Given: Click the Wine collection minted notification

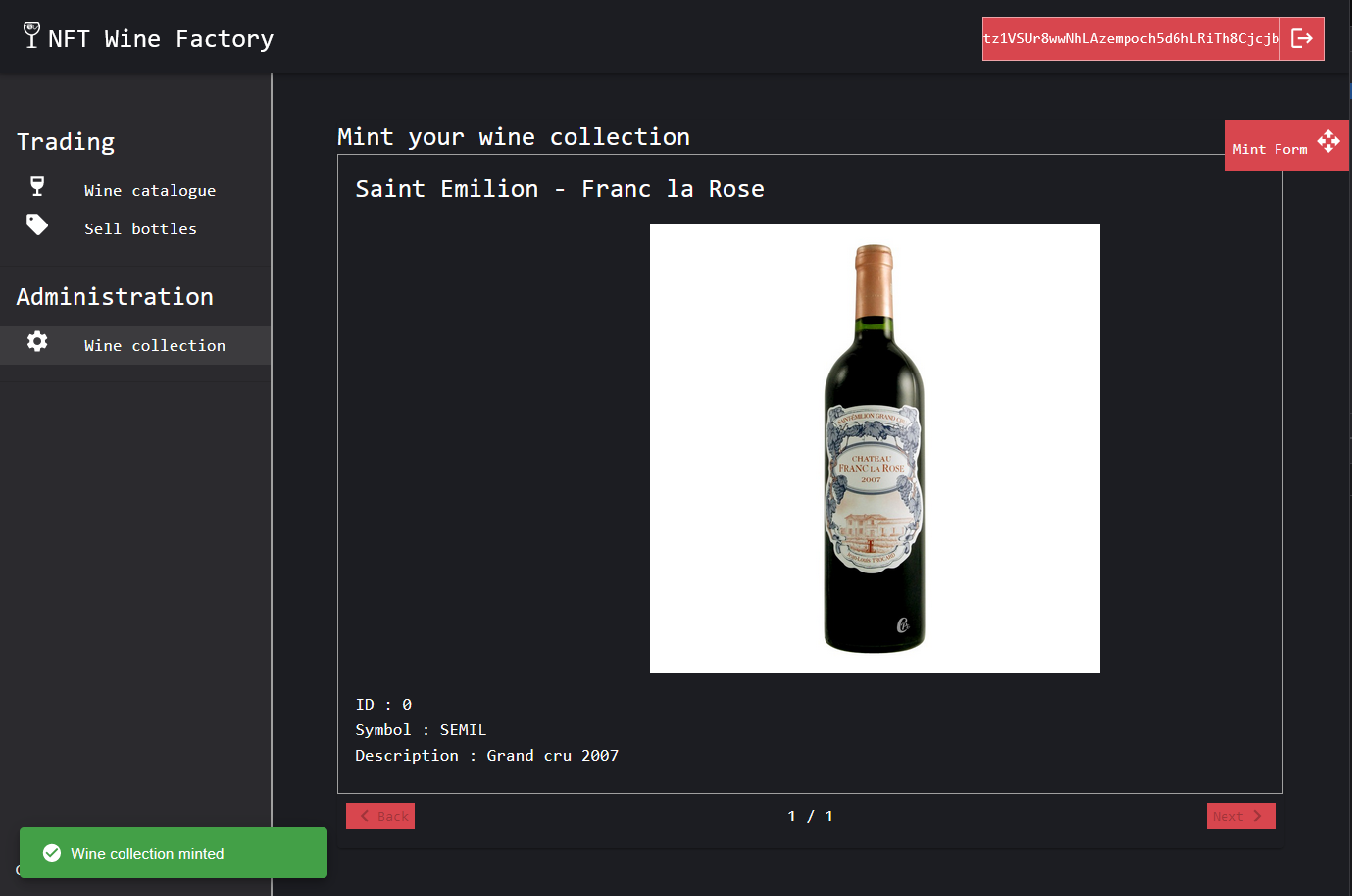Looking at the screenshot, I should [x=174, y=853].
